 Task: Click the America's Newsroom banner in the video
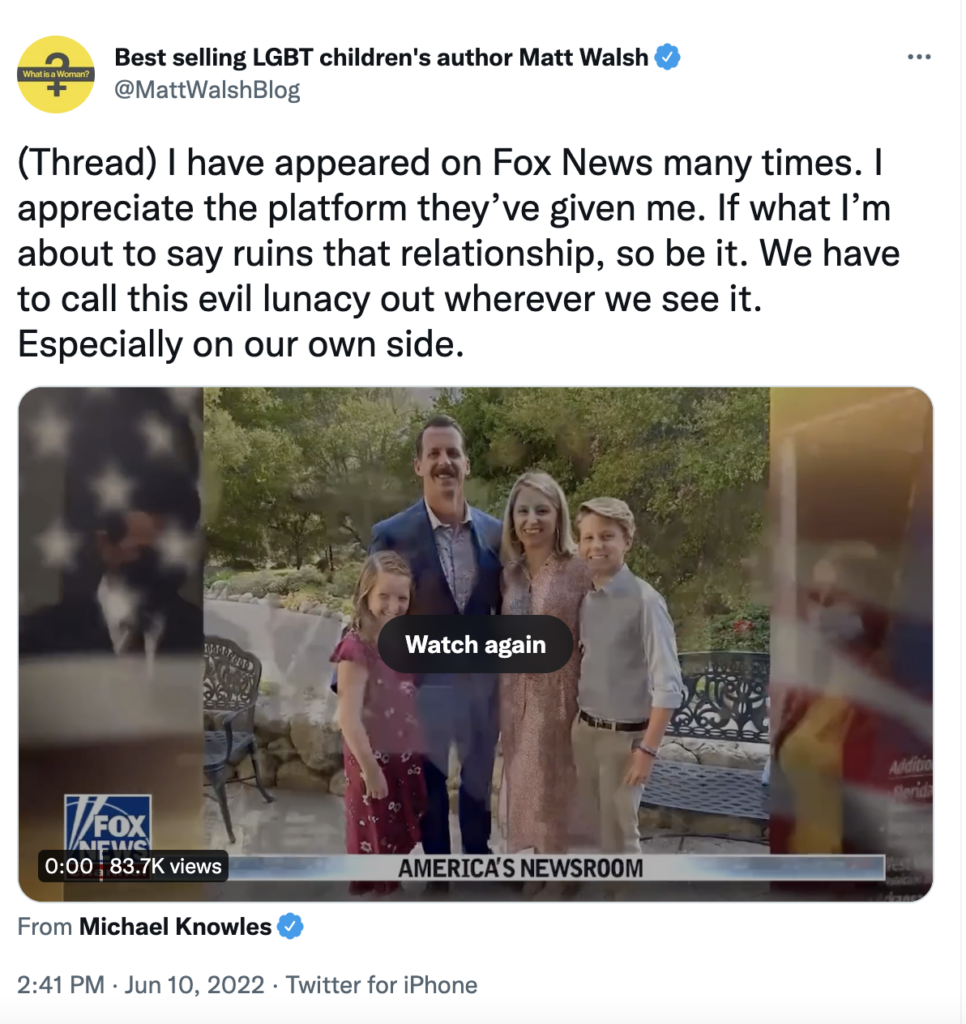coord(521,869)
